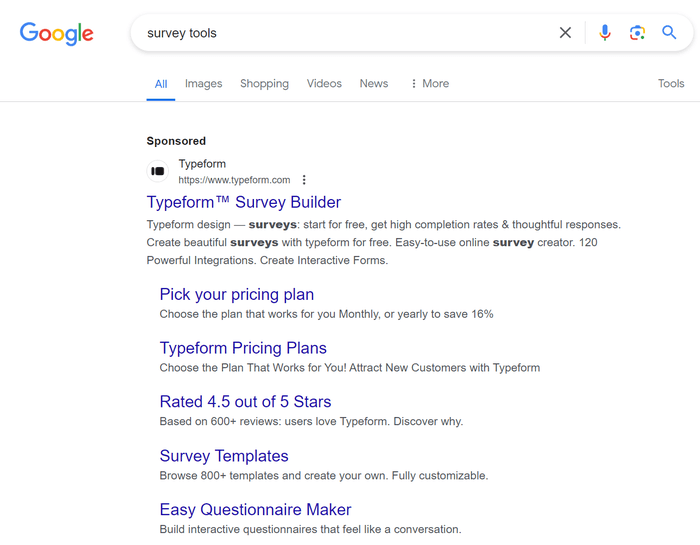The image size is (700, 545).
Task: Switch to the Images tab
Action: (204, 84)
